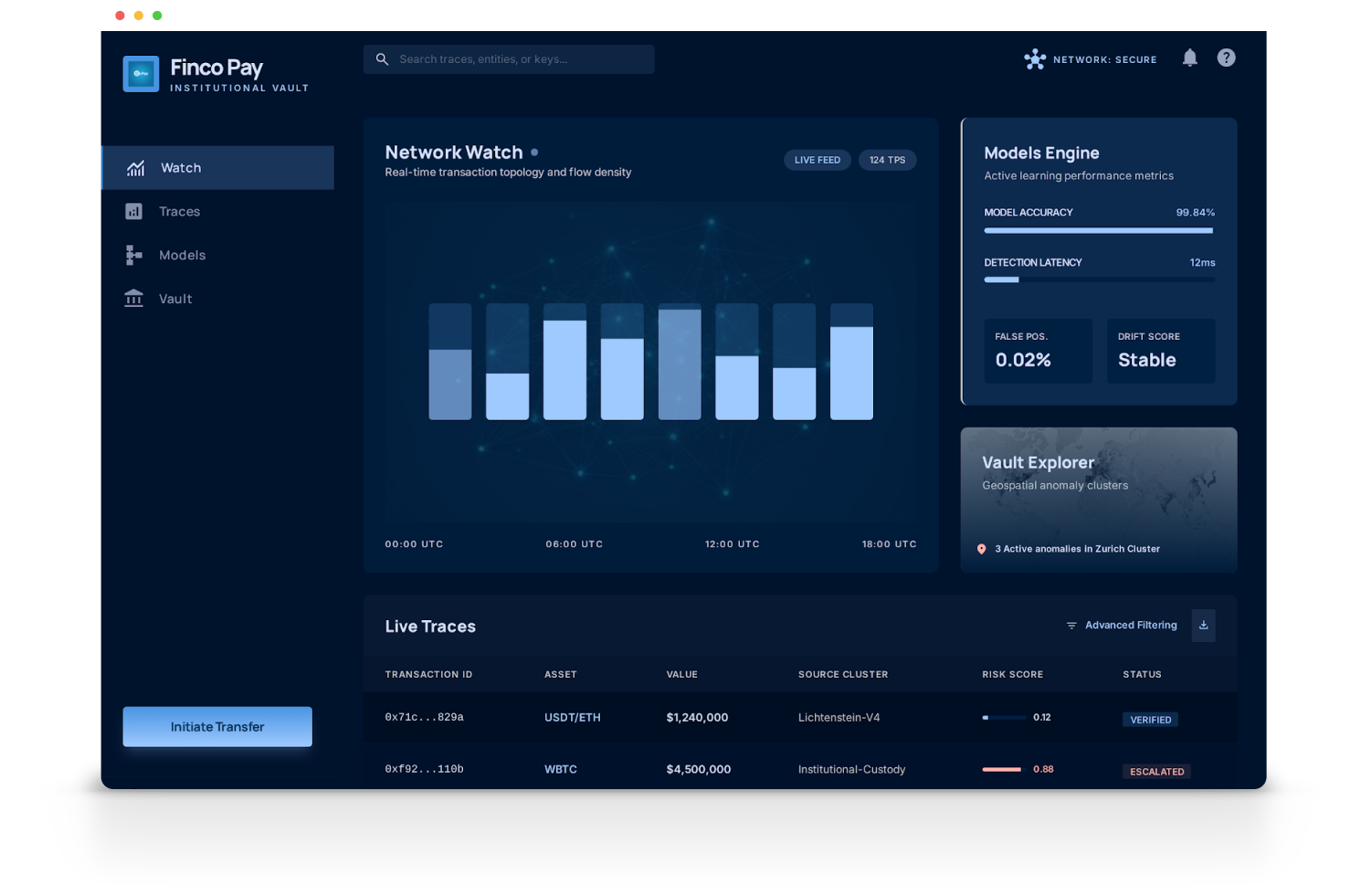This screenshot has width=1361, height=896.
Task: Click the Network Secure status icon
Action: tap(1035, 58)
